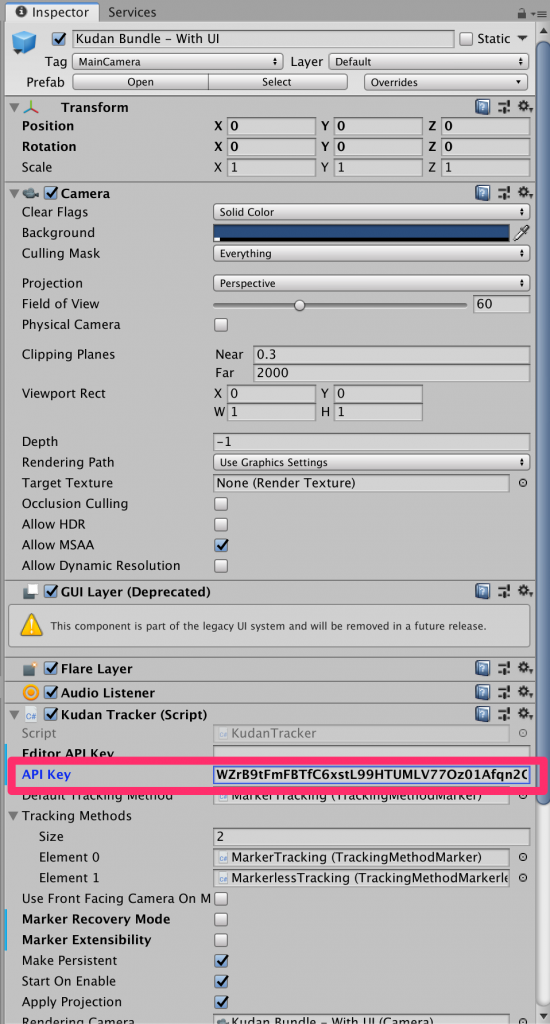Open the Rendering Path dropdown
Screen dimensions: 550x1024
(372, 462)
